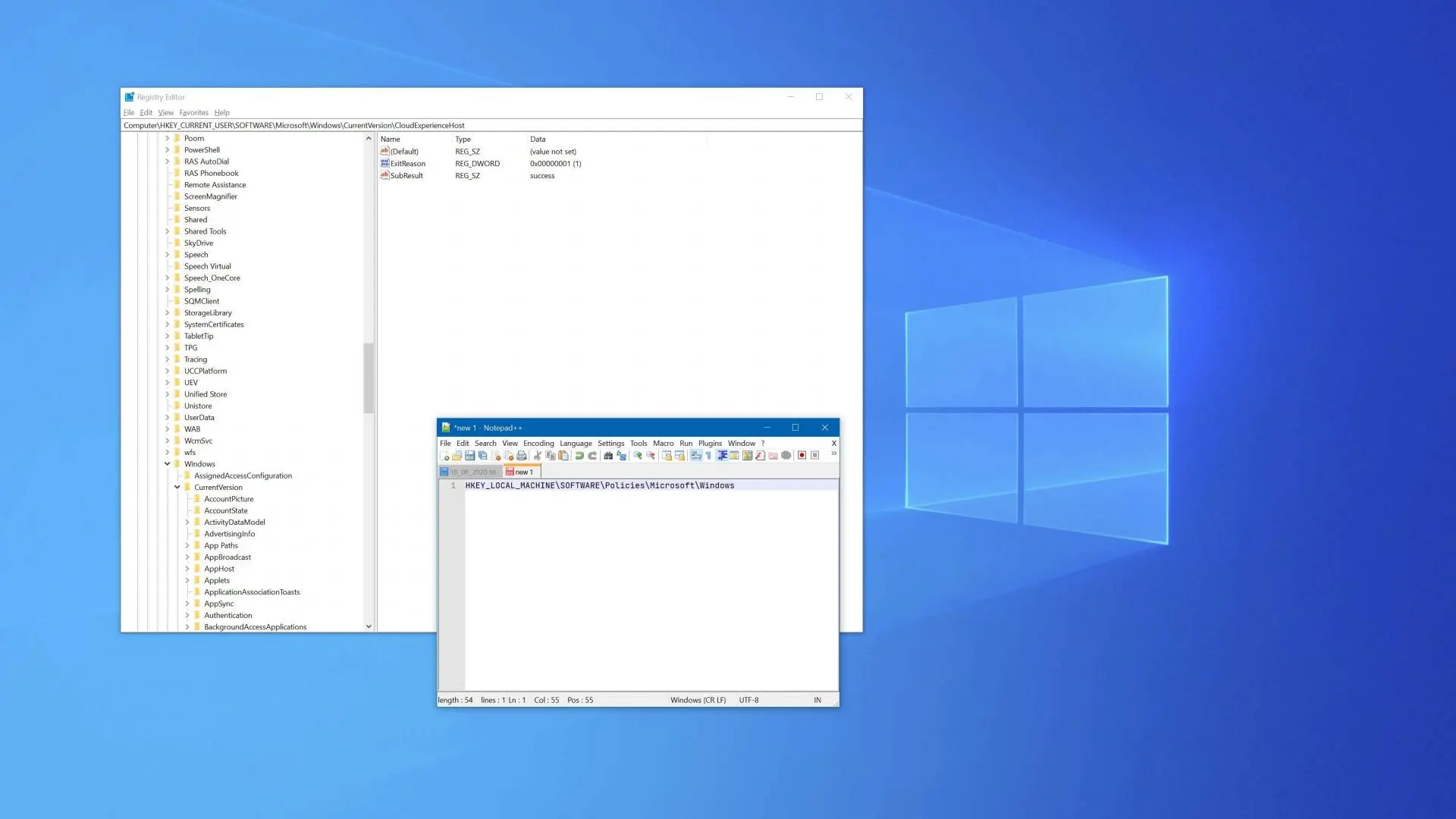Select the new 1 tab in Notepad++
This screenshot has width=1456, height=819.
click(x=521, y=472)
